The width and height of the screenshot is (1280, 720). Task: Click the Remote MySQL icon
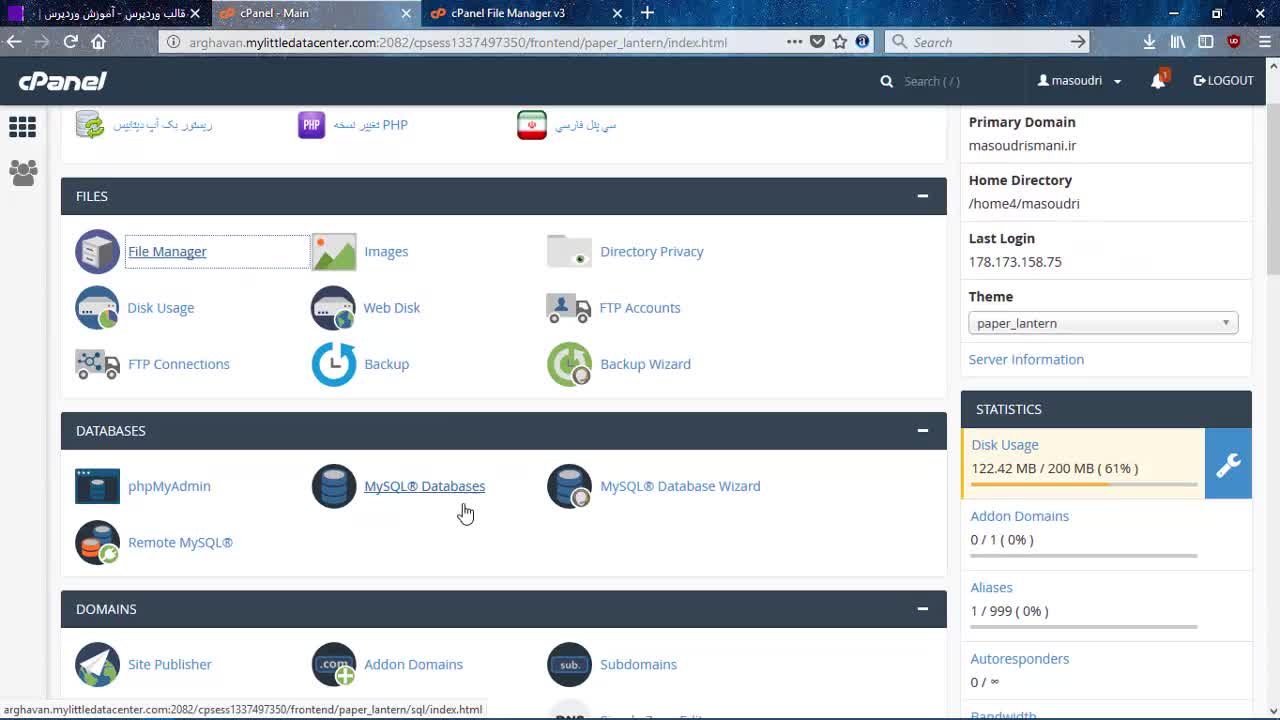click(x=97, y=543)
